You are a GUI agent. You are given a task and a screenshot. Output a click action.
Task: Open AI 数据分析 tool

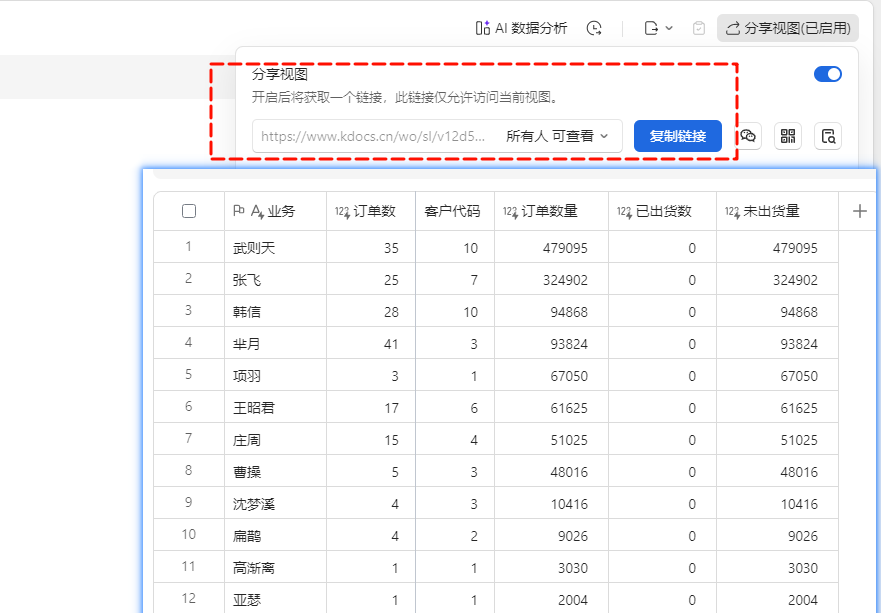pos(521,28)
